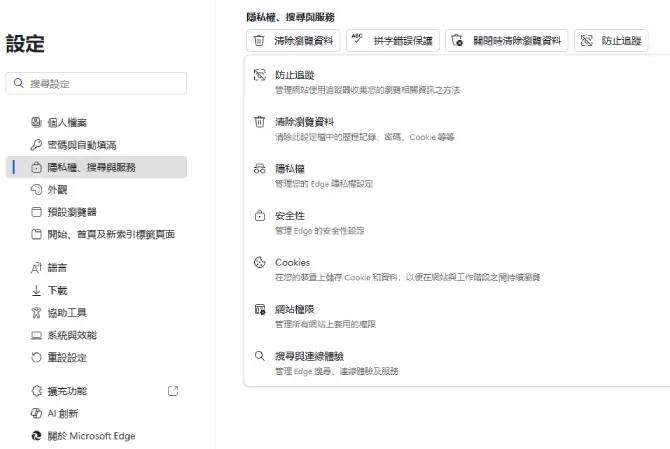The width and height of the screenshot is (670, 449).
Task: Click the 隱私權 glasses icon
Action: click(260, 169)
